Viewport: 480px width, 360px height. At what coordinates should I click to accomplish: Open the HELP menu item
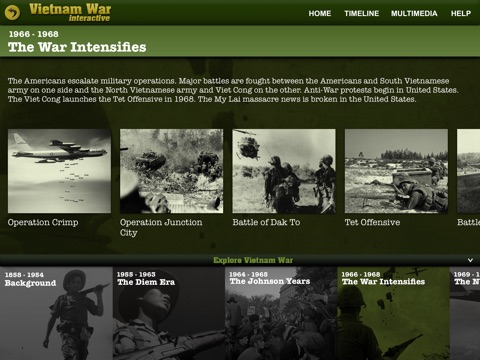461,14
